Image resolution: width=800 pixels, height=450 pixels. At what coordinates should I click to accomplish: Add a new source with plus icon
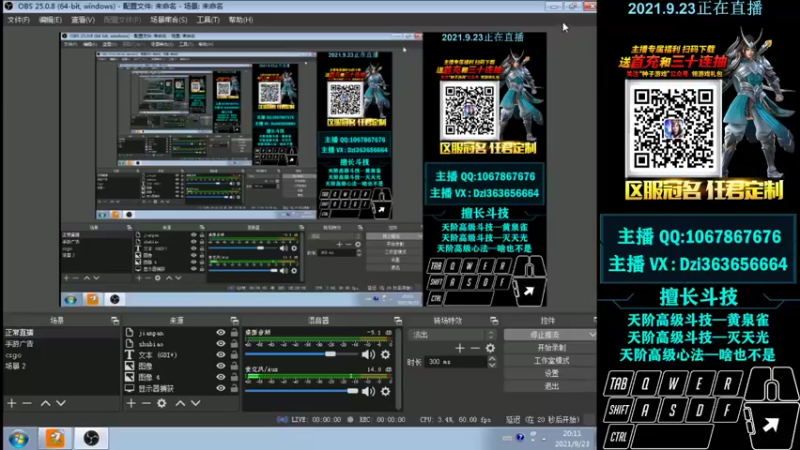(x=131, y=403)
